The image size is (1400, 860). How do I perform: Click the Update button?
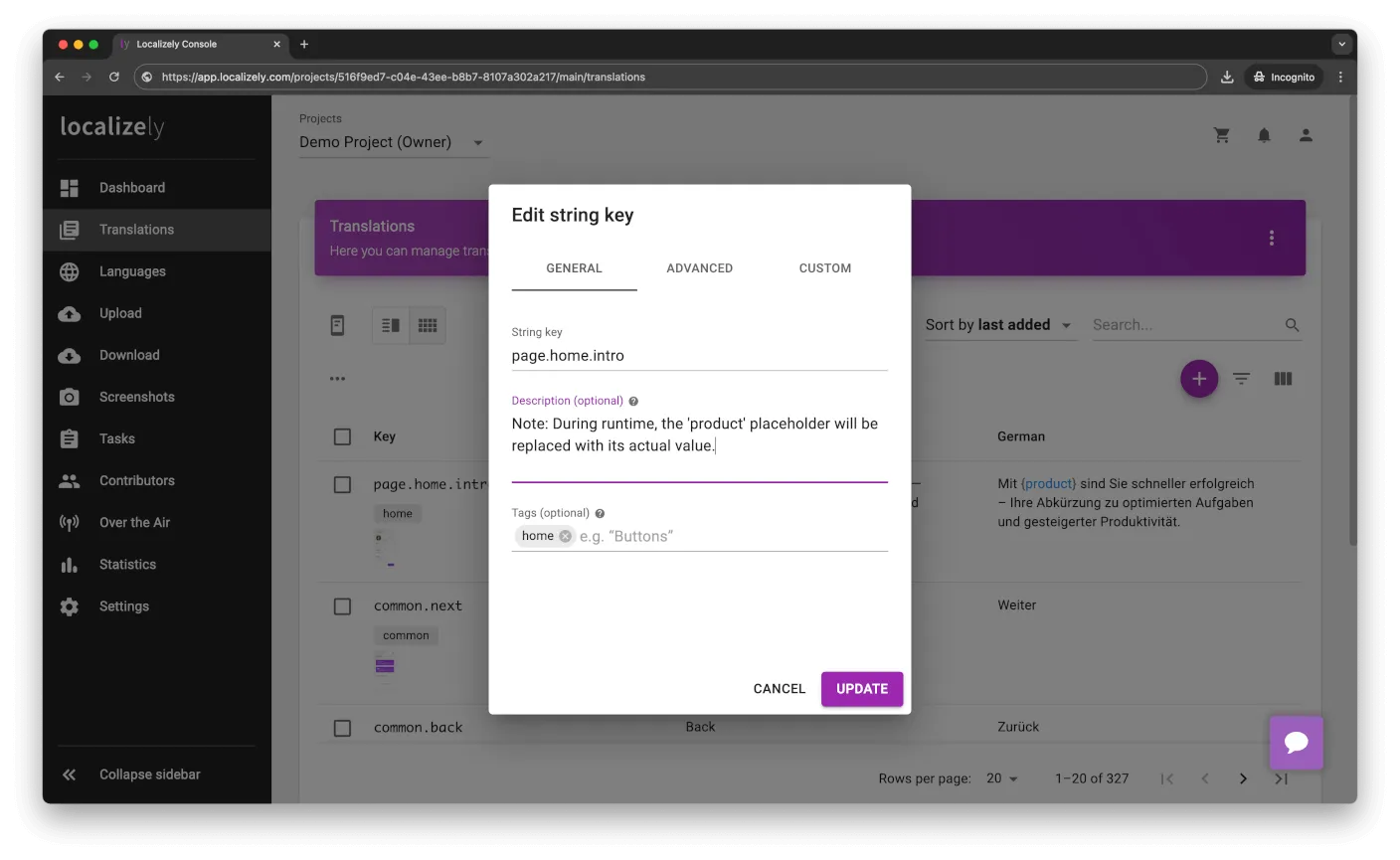point(862,689)
